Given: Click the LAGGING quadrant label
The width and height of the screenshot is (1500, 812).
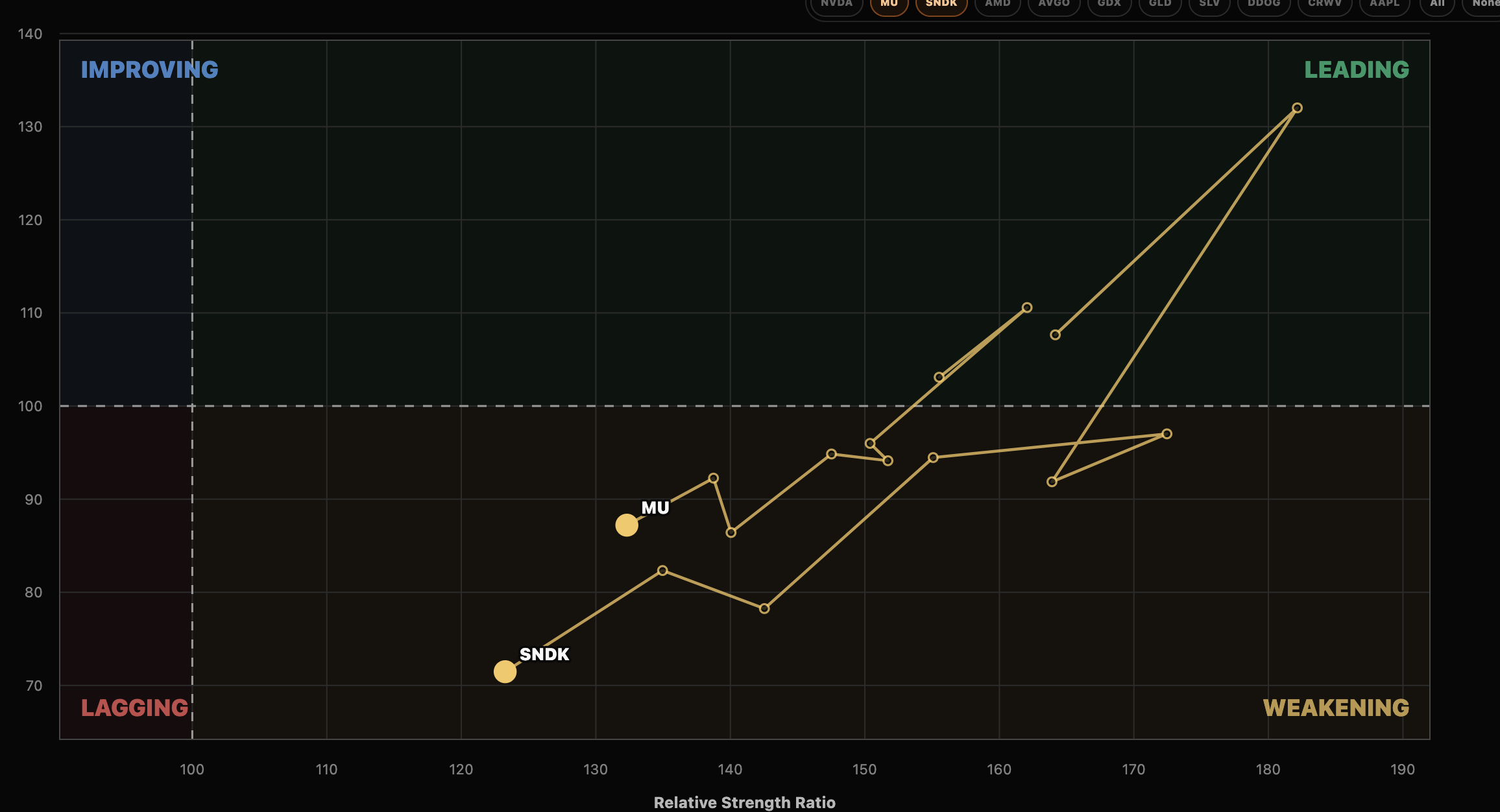Looking at the screenshot, I should click(135, 708).
